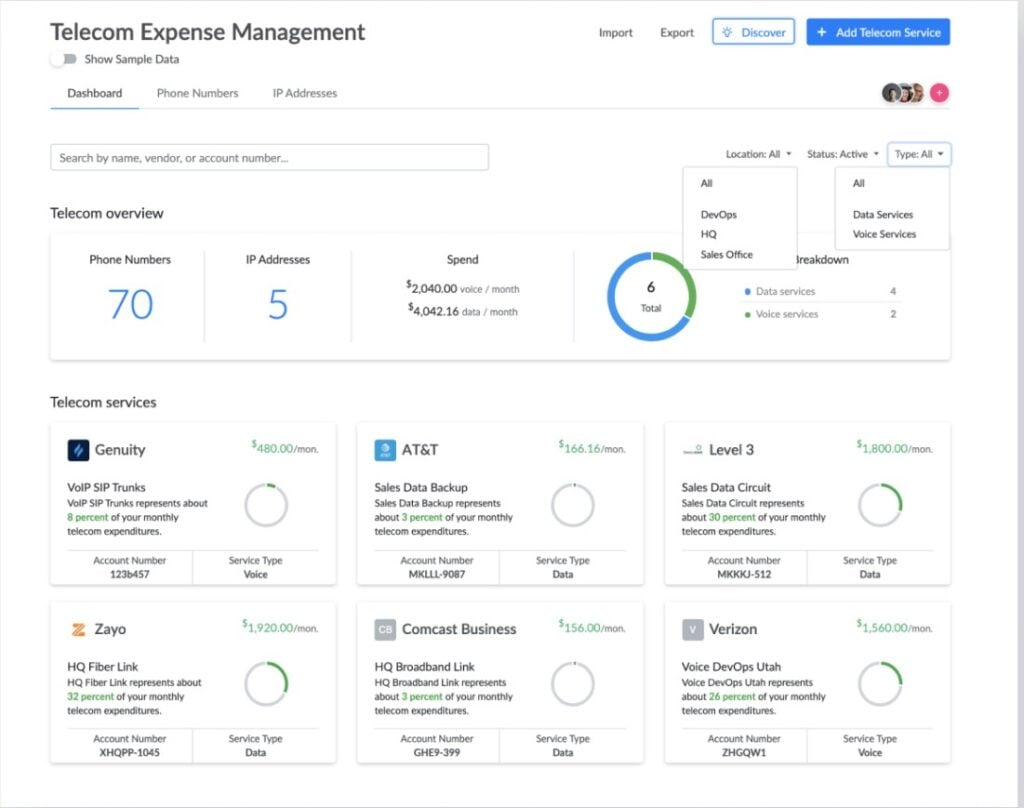Click the Data services blue legend dot
1024x808 pixels.
pos(747,291)
